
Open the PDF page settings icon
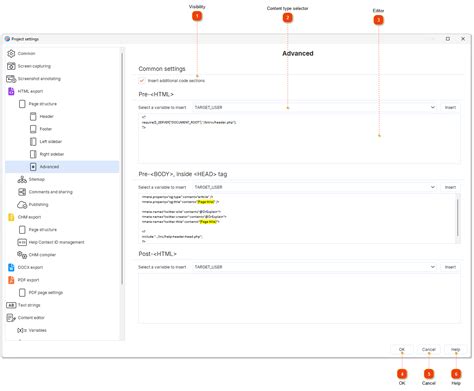(x=22, y=293)
